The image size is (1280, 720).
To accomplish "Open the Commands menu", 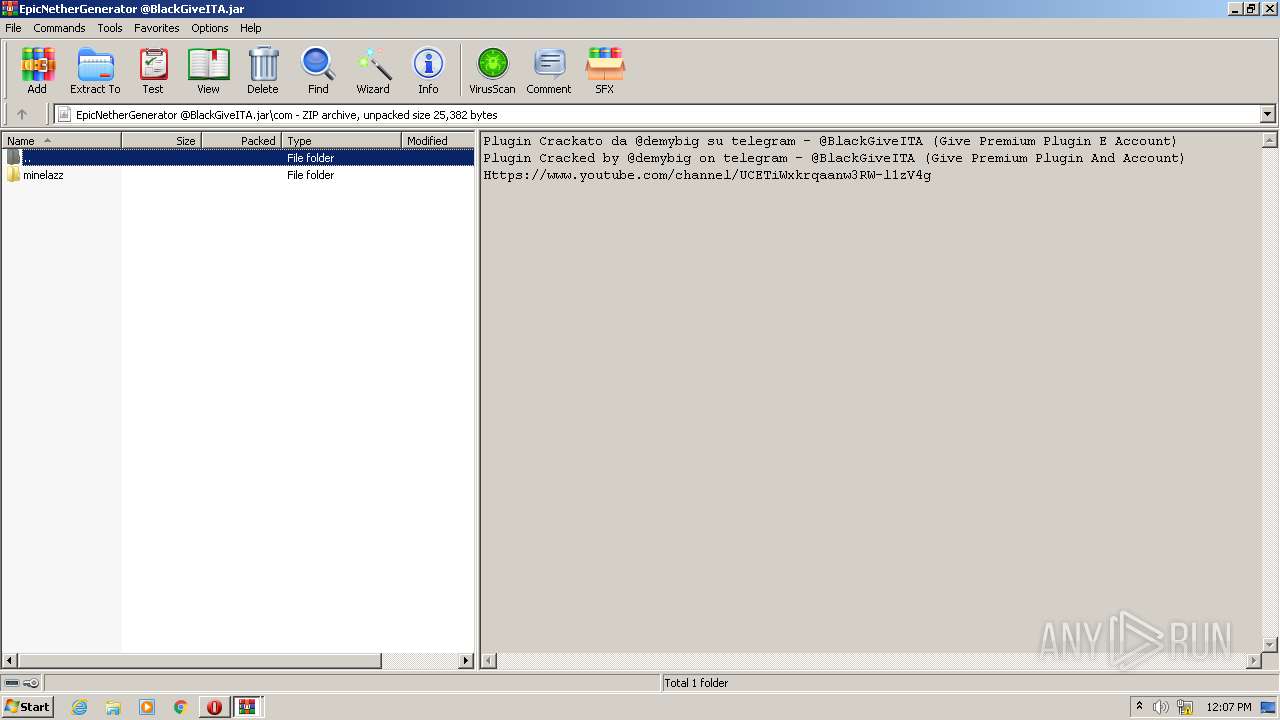I will point(59,28).
